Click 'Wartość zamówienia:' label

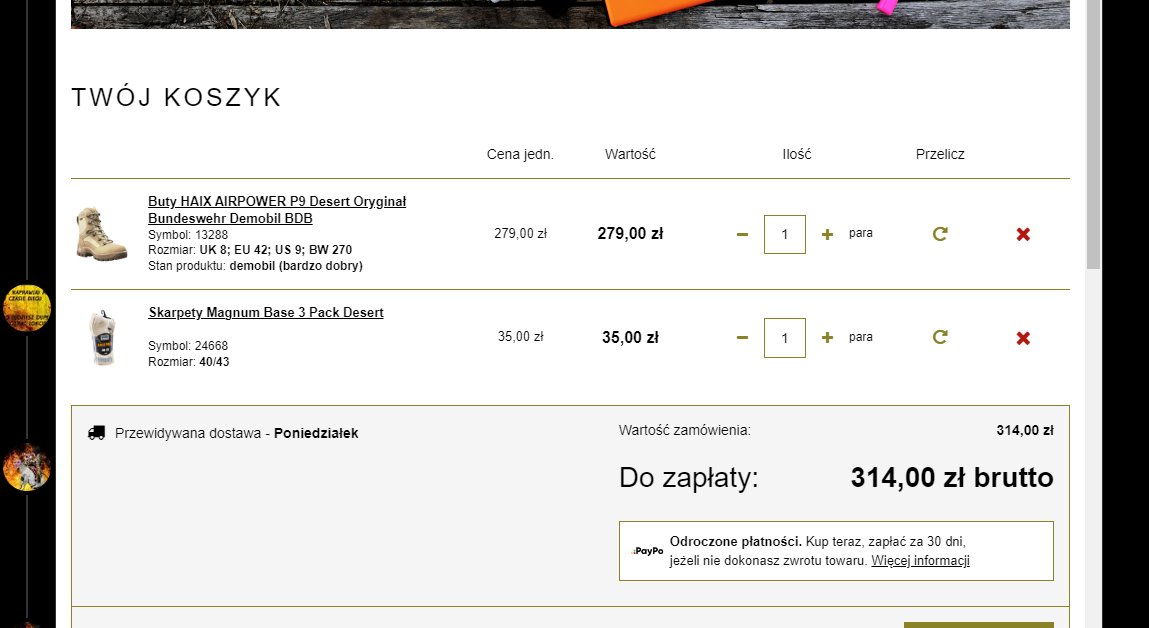click(x=684, y=430)
